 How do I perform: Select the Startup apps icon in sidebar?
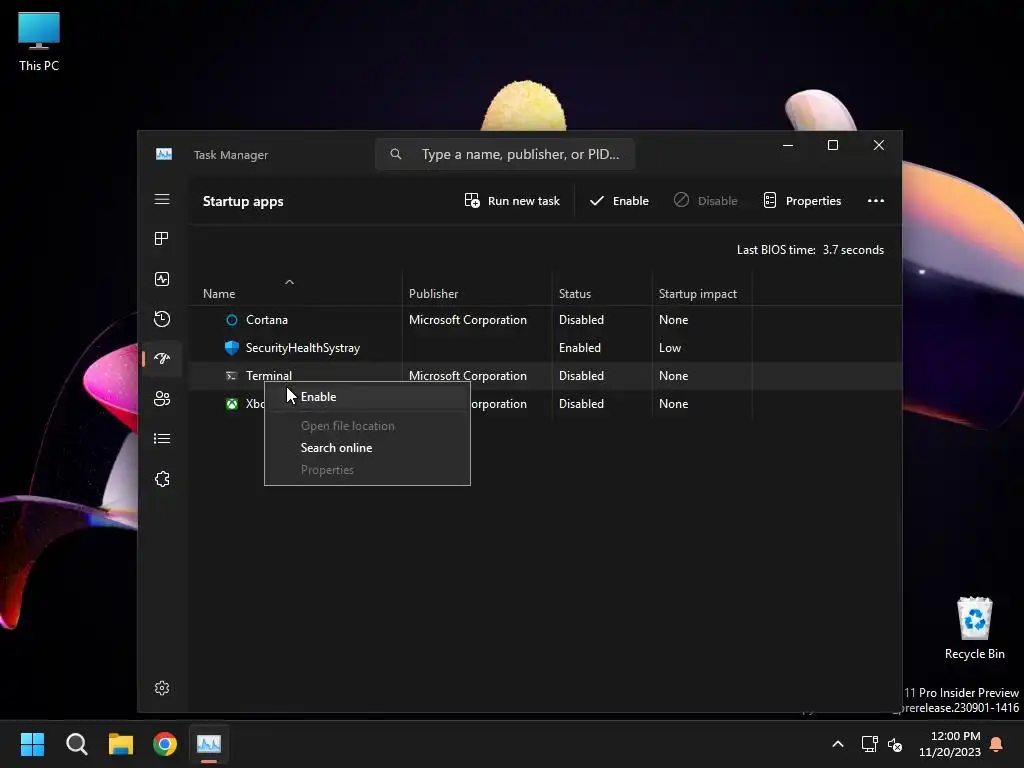(x=162, y=359)
